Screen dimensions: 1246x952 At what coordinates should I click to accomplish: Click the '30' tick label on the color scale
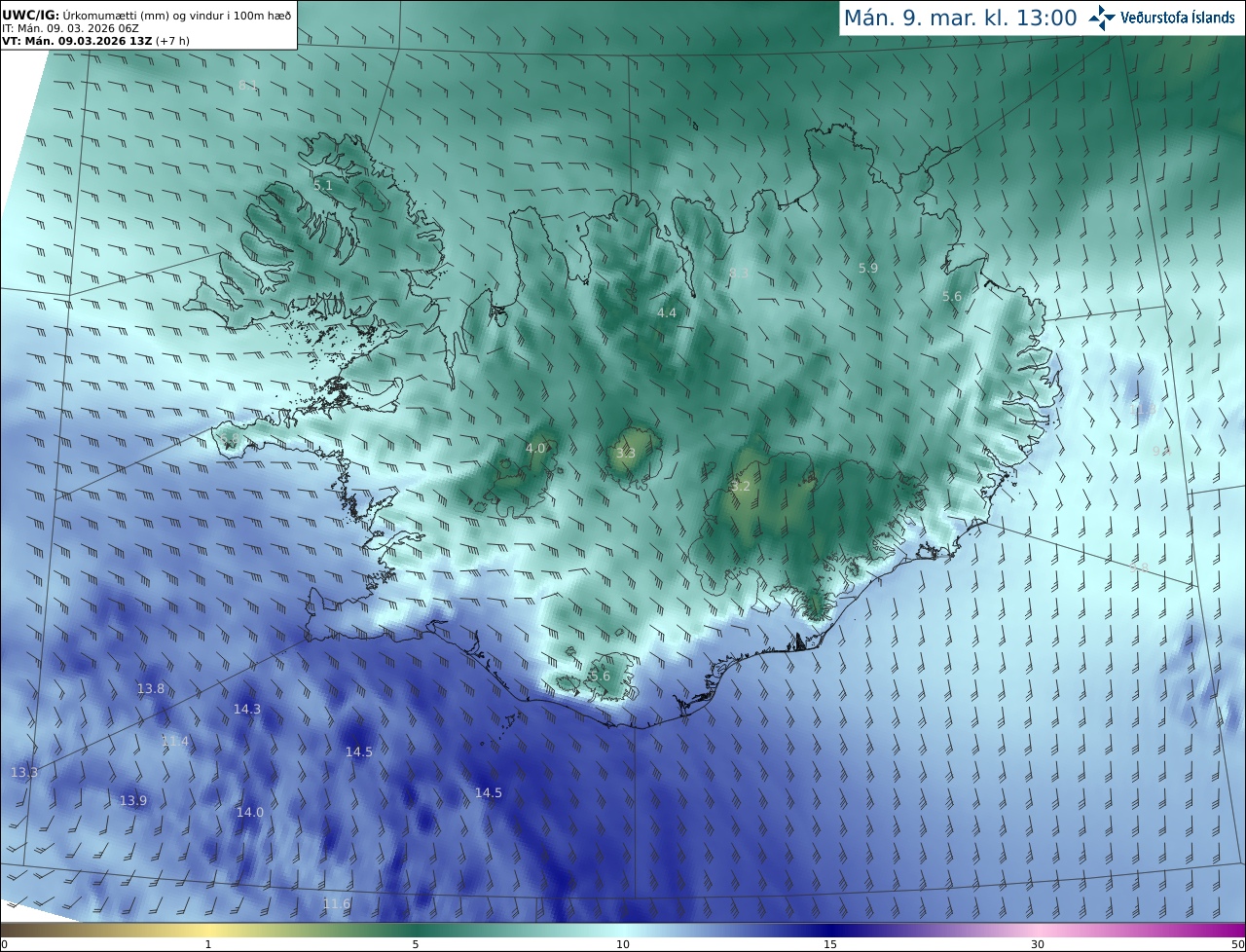point(1038,944)
